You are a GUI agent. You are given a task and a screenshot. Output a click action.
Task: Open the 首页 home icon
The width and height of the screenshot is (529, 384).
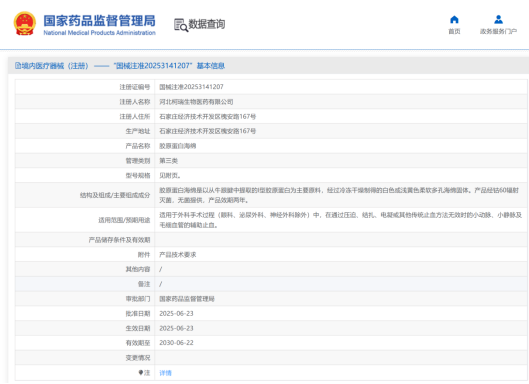454,20
